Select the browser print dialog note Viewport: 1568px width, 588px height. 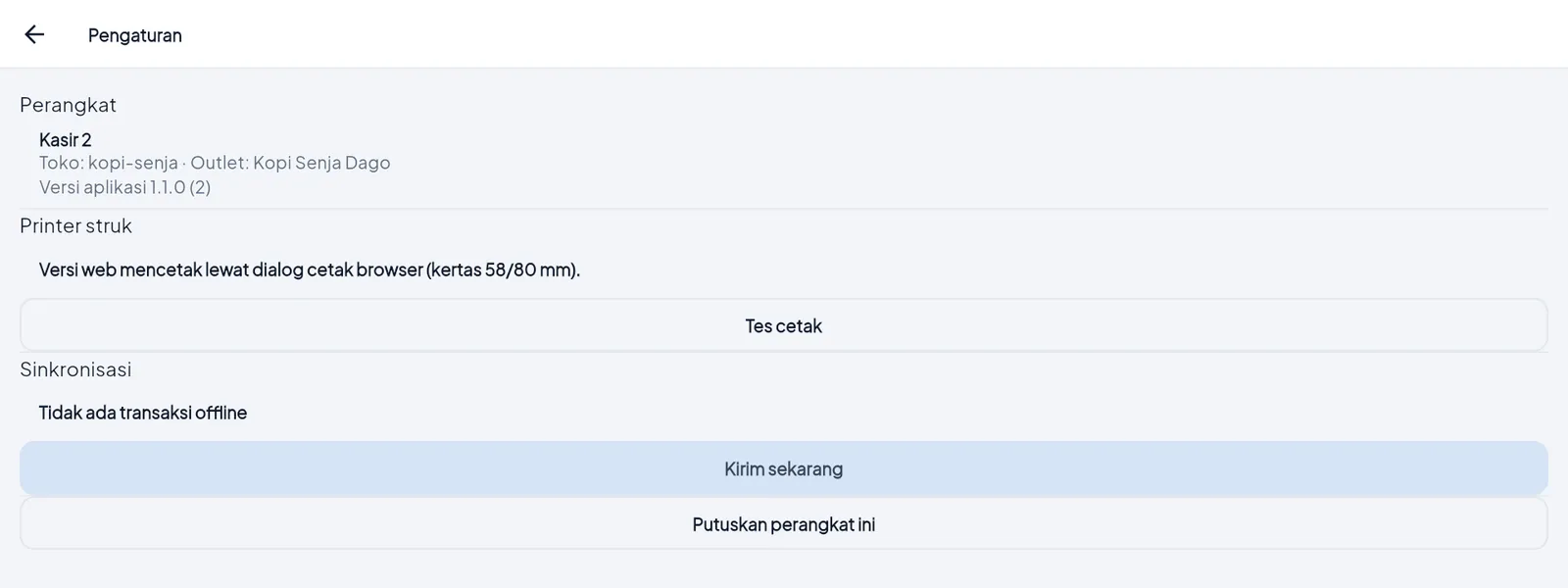coord(310,269)
